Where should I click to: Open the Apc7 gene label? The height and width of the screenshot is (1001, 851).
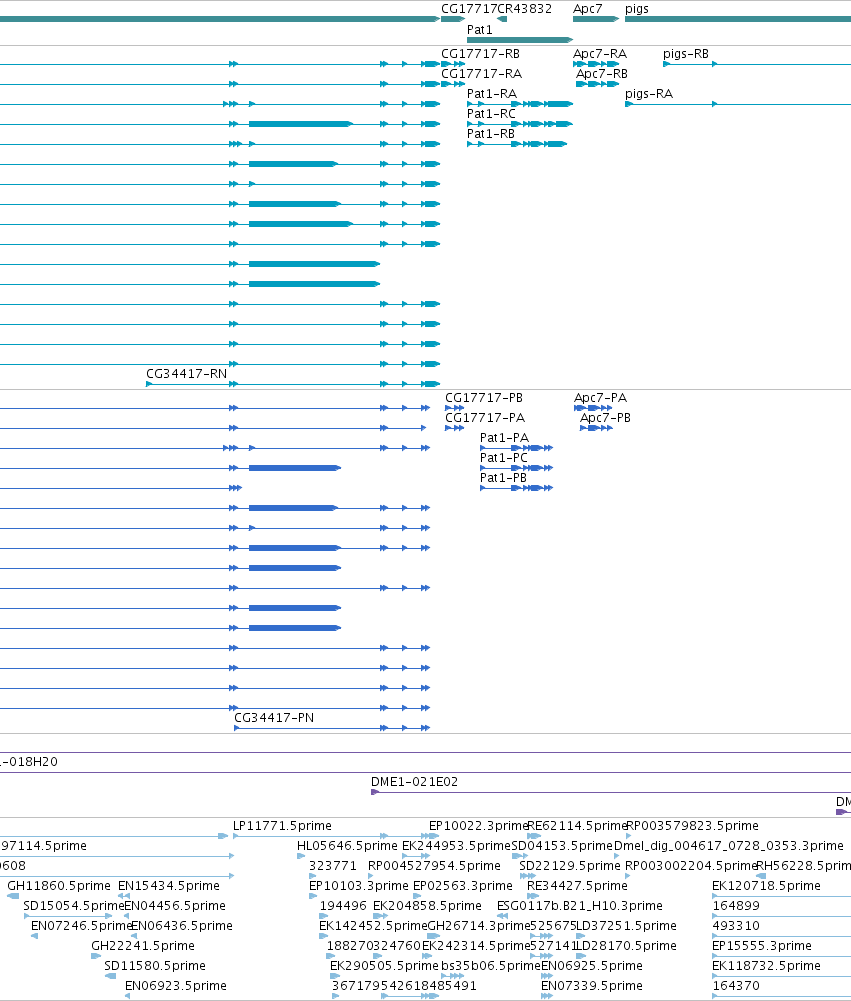tap(587, 9)
